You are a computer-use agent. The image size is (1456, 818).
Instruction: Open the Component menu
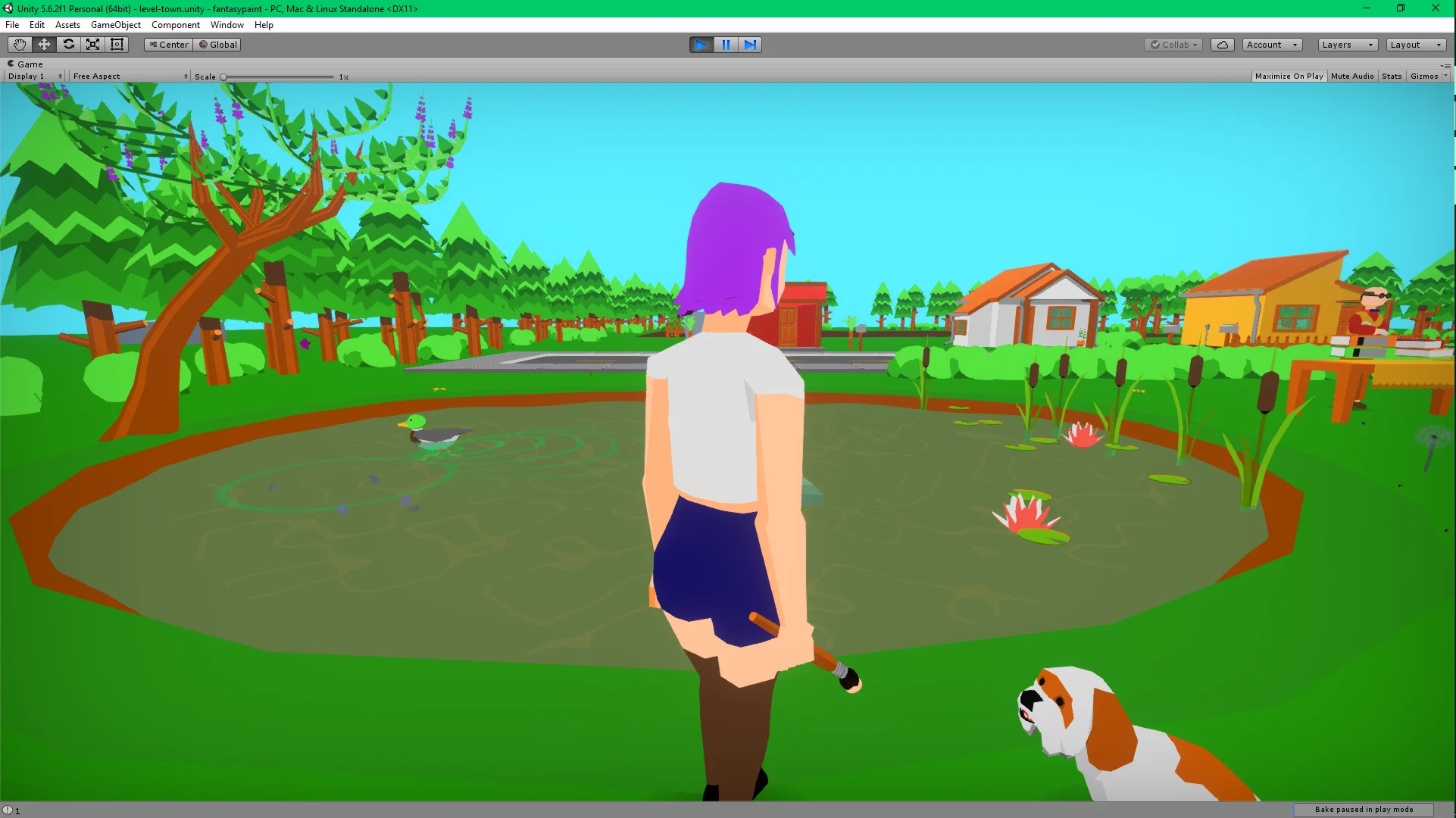coord(176,25)
